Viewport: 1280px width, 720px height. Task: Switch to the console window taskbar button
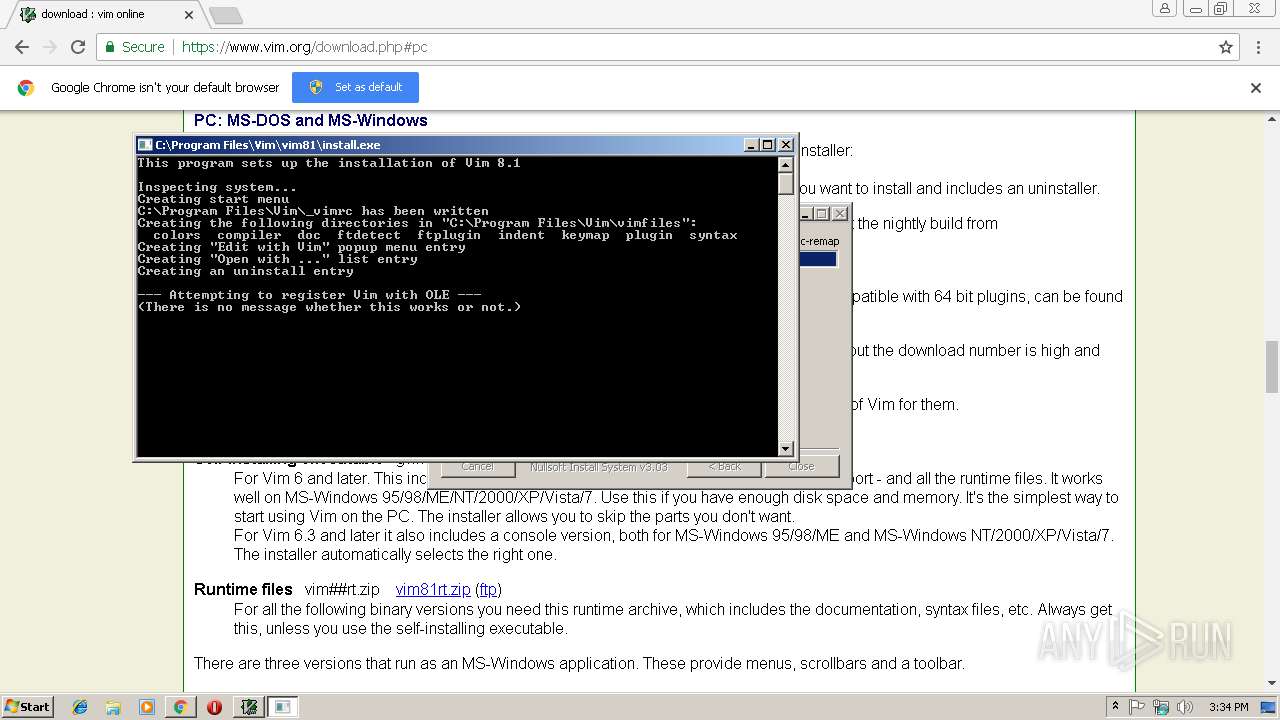[282, 707]
